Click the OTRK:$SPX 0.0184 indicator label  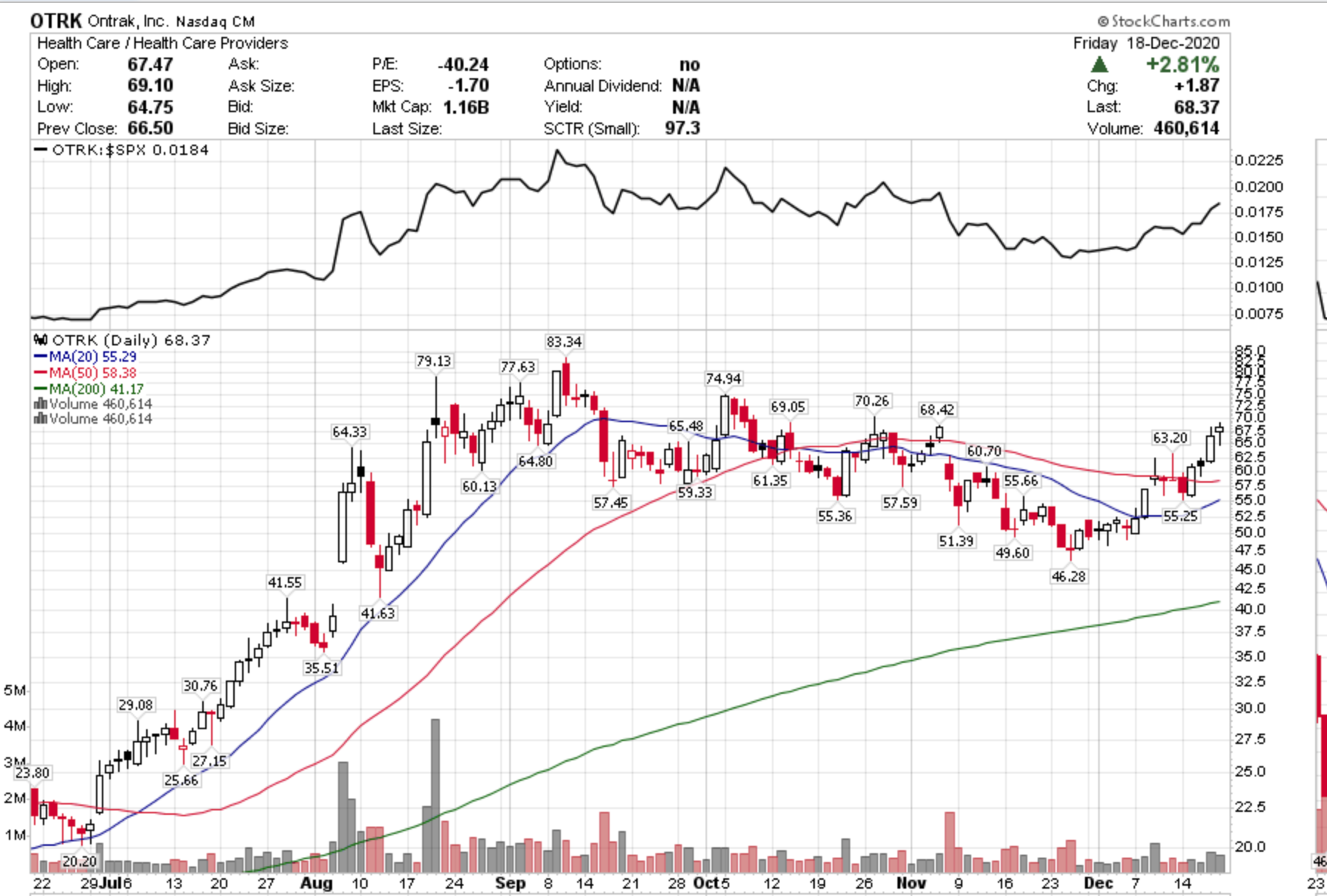[x=123, y=150]
